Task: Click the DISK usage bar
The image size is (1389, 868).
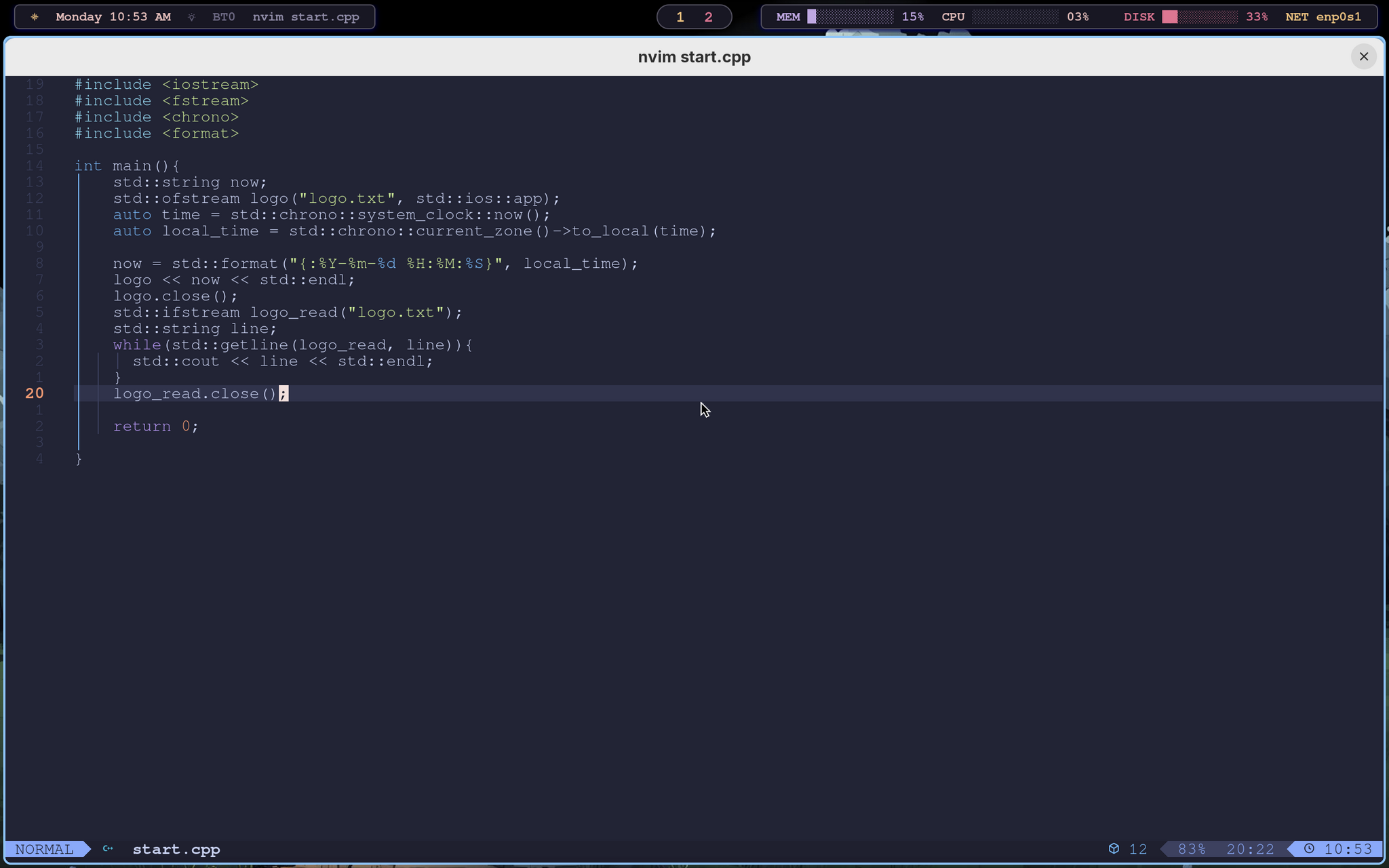Action: 1200,17
